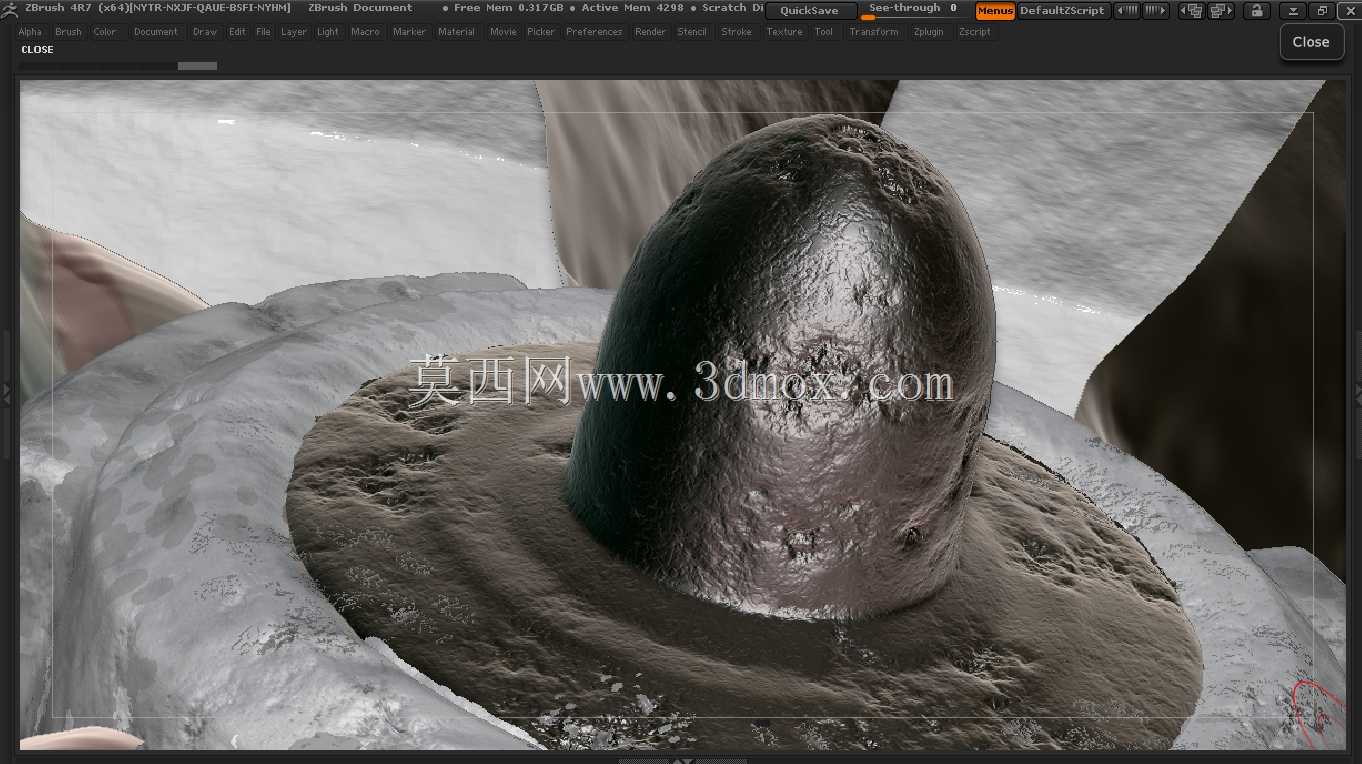Click the ZBrush logo icon
1362x764 pixels.
click(x=9, y=9)
